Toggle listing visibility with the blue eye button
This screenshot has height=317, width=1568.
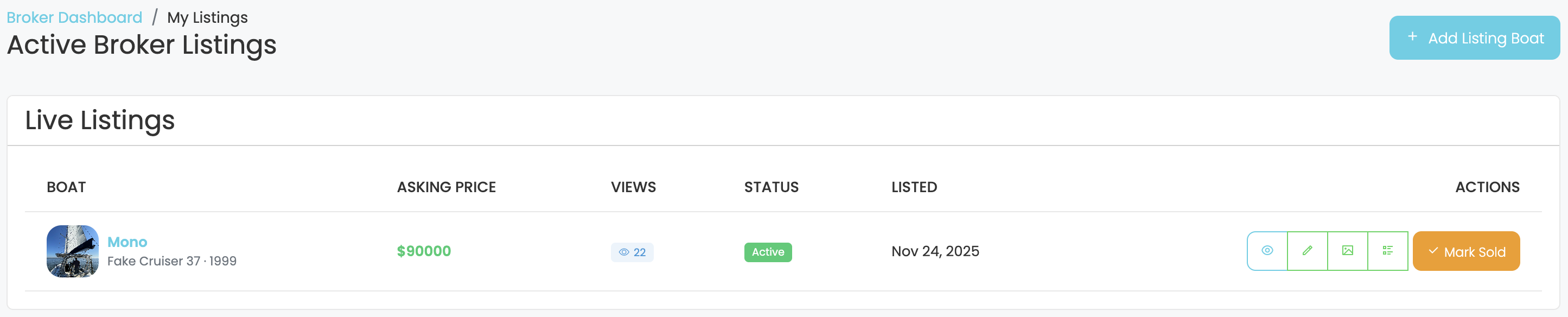pos(1268,251)
